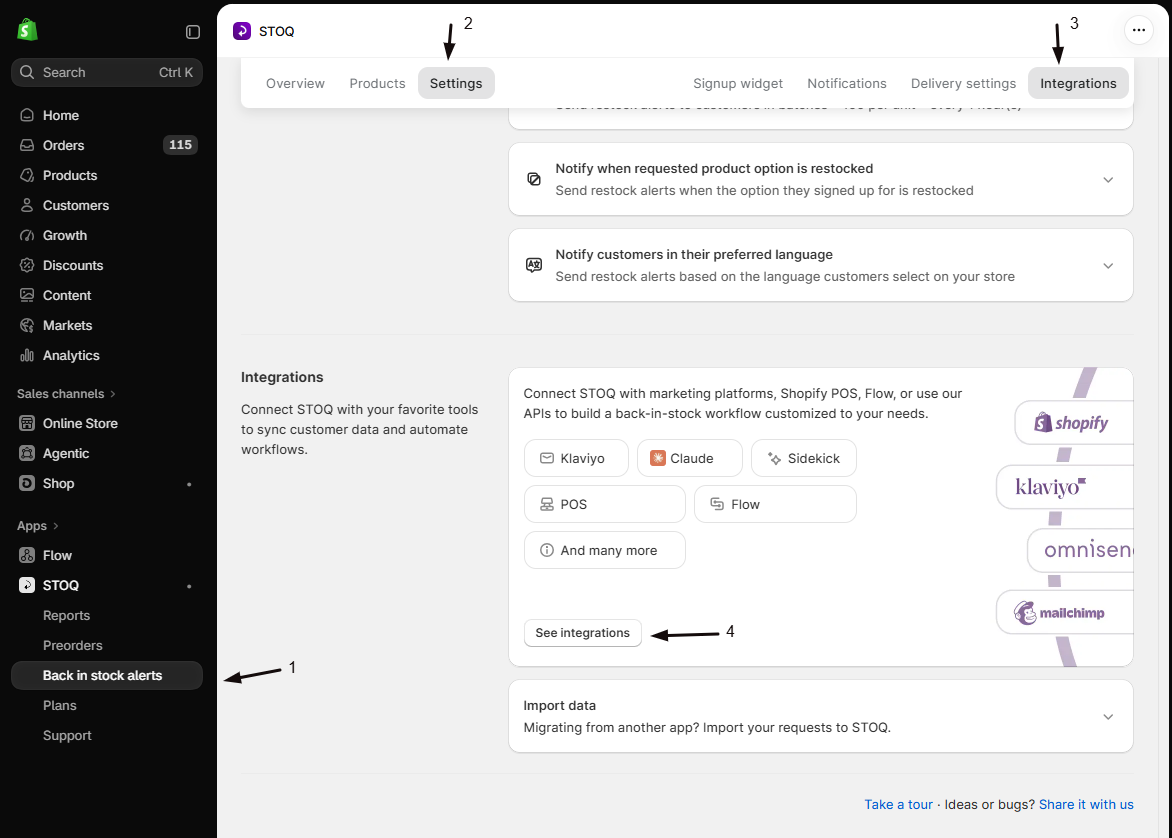Open the Products tab in STOQ

(x=377, y=83)
